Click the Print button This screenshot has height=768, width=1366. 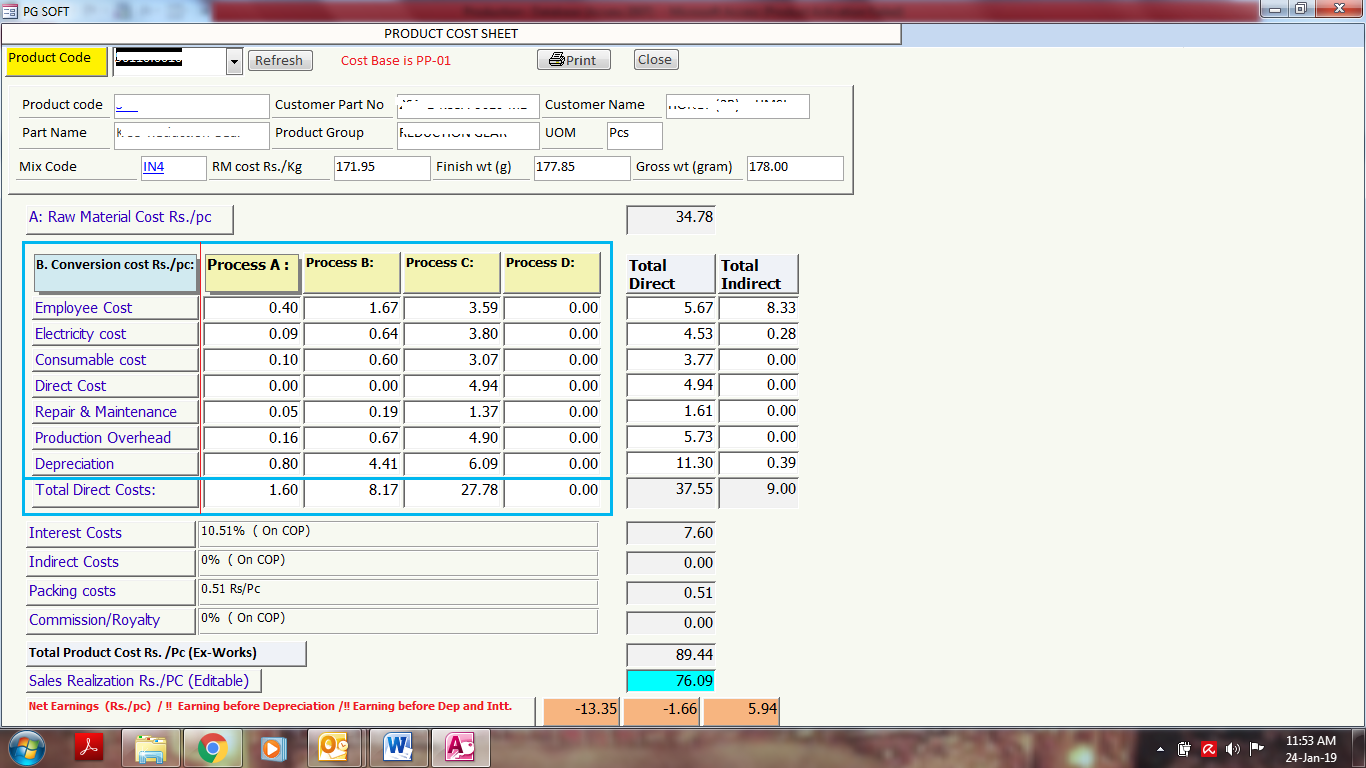573,60
